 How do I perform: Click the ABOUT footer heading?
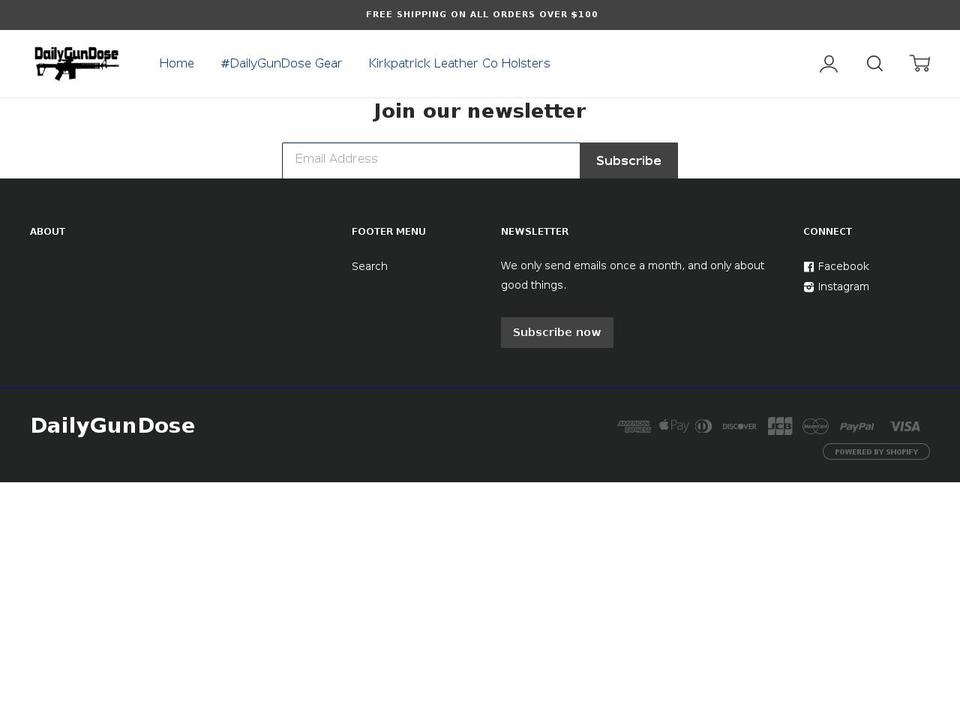(x=47, y=231)
